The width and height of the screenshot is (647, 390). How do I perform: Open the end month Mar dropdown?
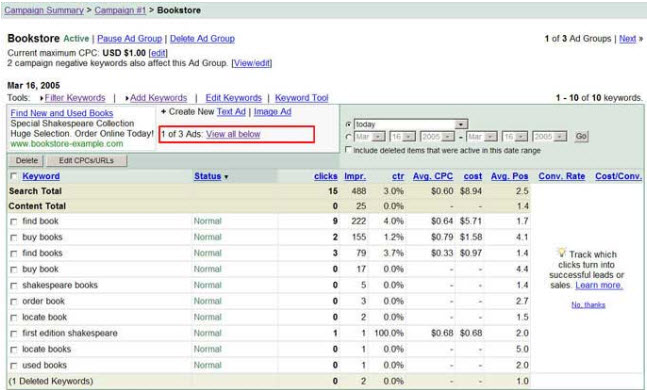click(x=482, y=137)
